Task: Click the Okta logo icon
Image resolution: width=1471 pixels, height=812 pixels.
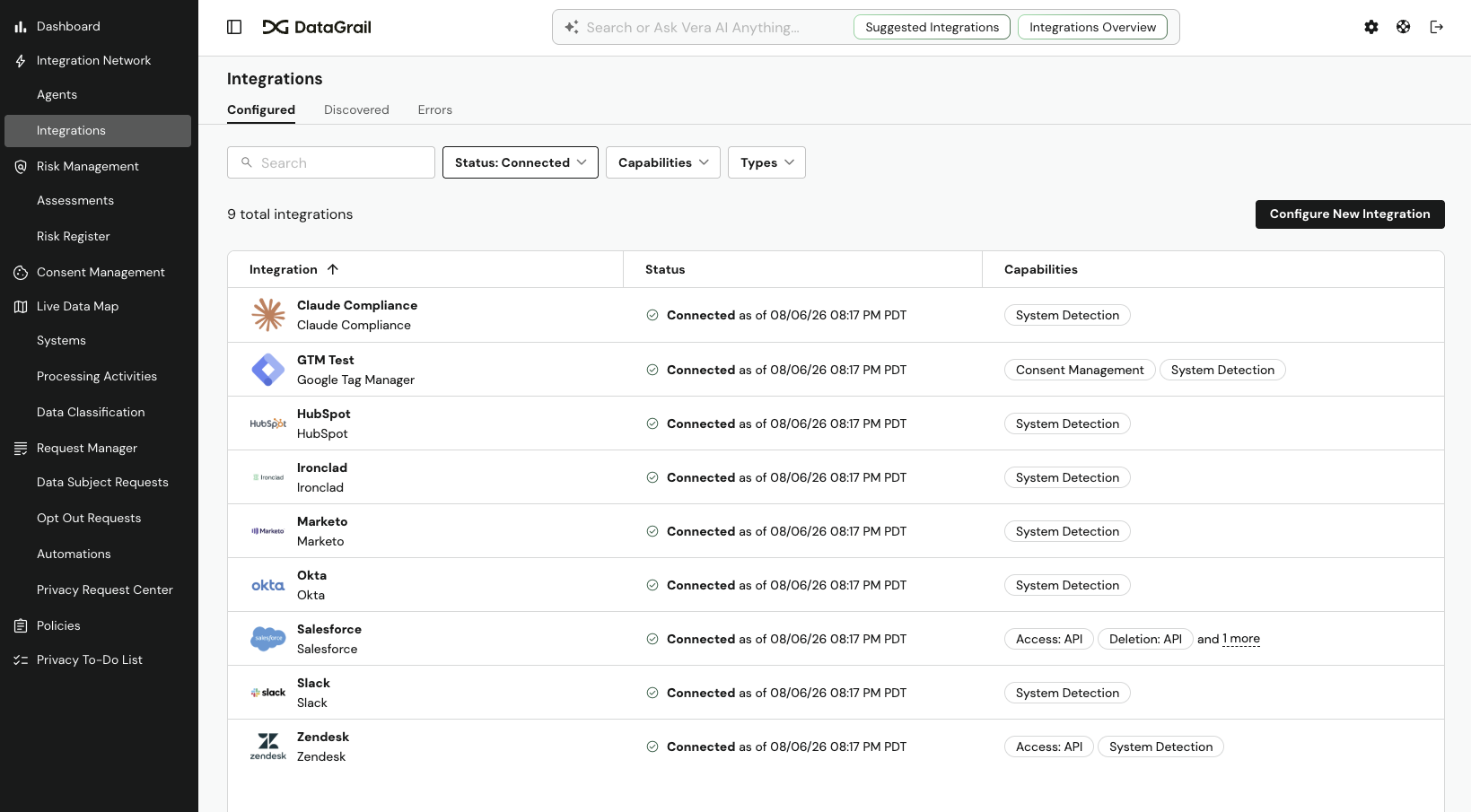Action: (x=268, y=585)
